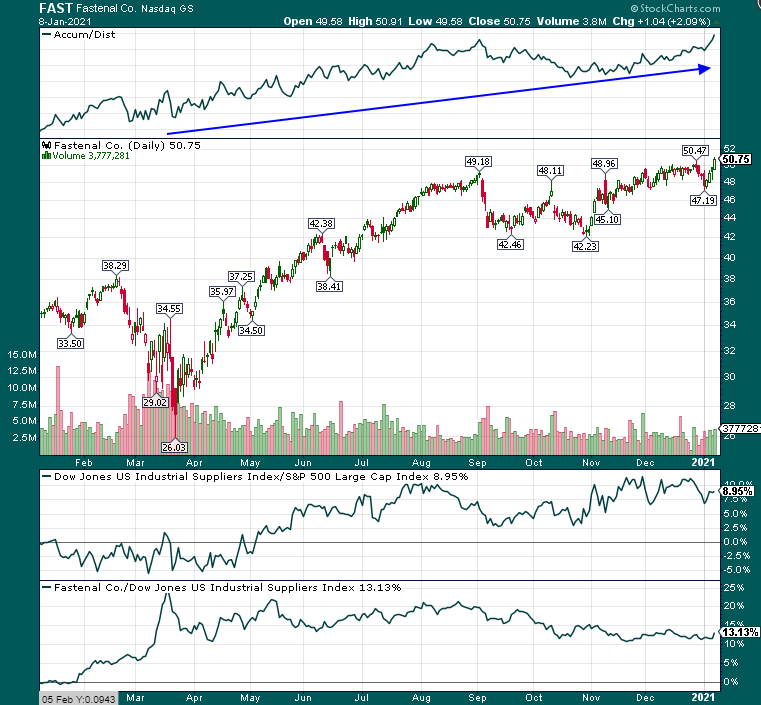This screenshot has height=705, width=761.
Task: Click the Volume 3.8M header value
Action: pyautogui.click(x=571, y=21)
